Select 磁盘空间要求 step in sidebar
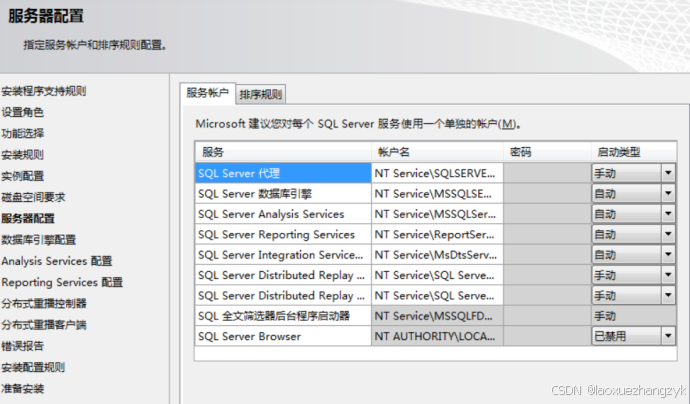 (x=33, y=197)
